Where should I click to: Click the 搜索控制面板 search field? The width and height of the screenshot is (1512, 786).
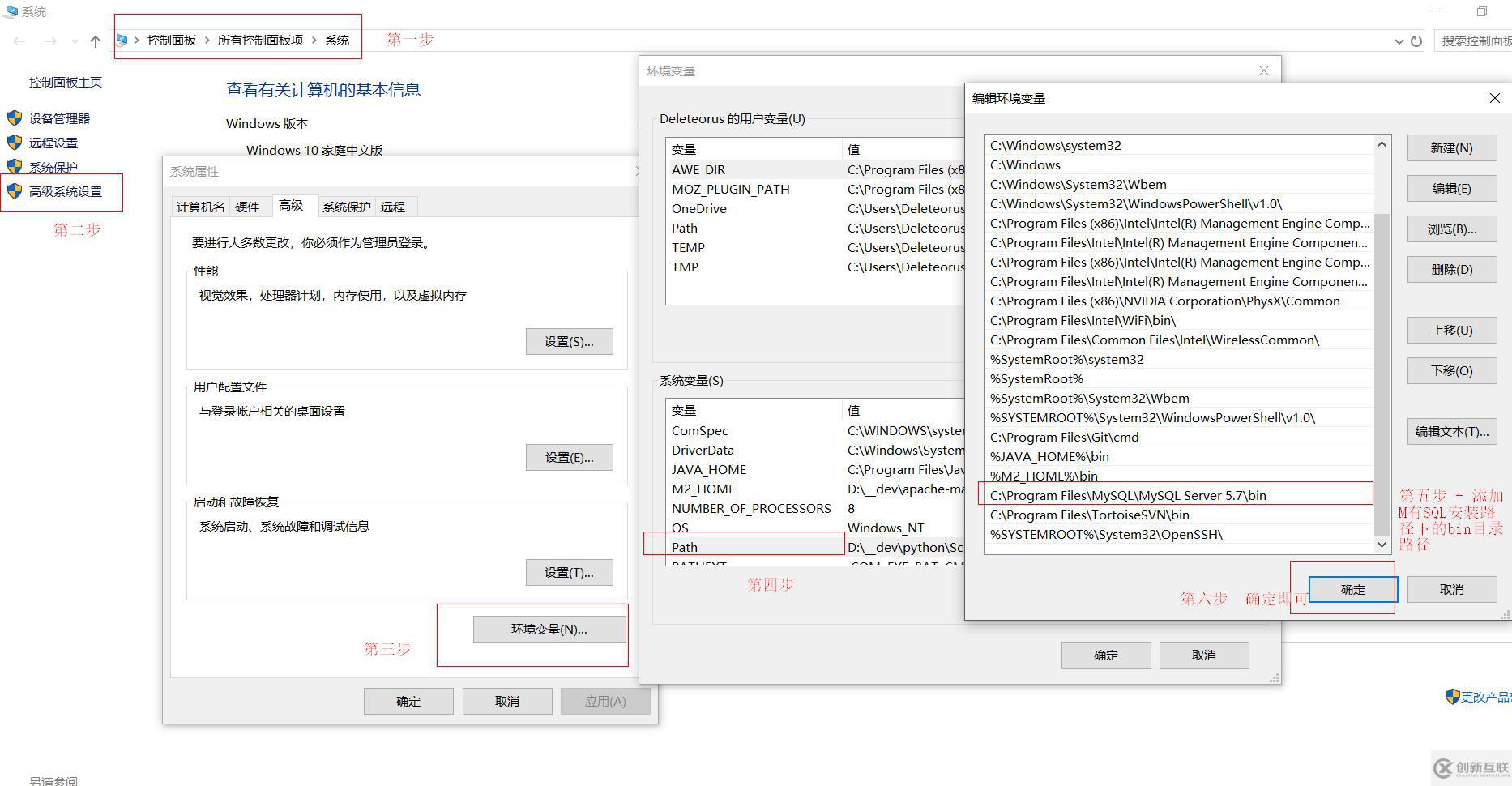1475,41
